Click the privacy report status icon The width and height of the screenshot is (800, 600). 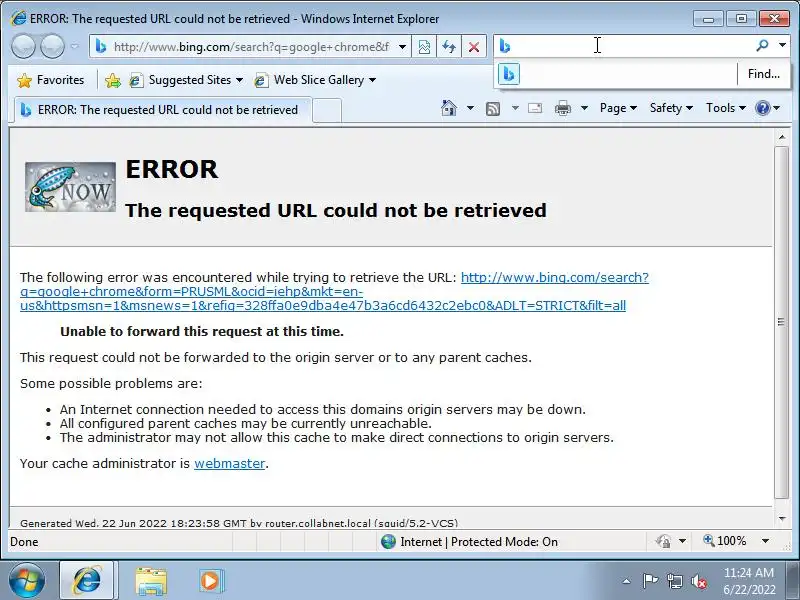pos(664,541)
